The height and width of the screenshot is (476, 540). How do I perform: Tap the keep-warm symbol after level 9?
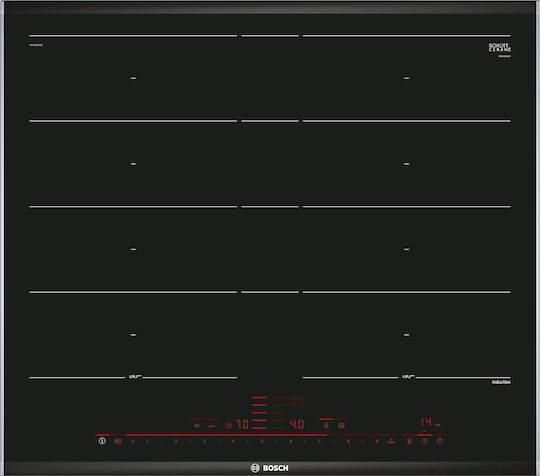click(391, 441)
